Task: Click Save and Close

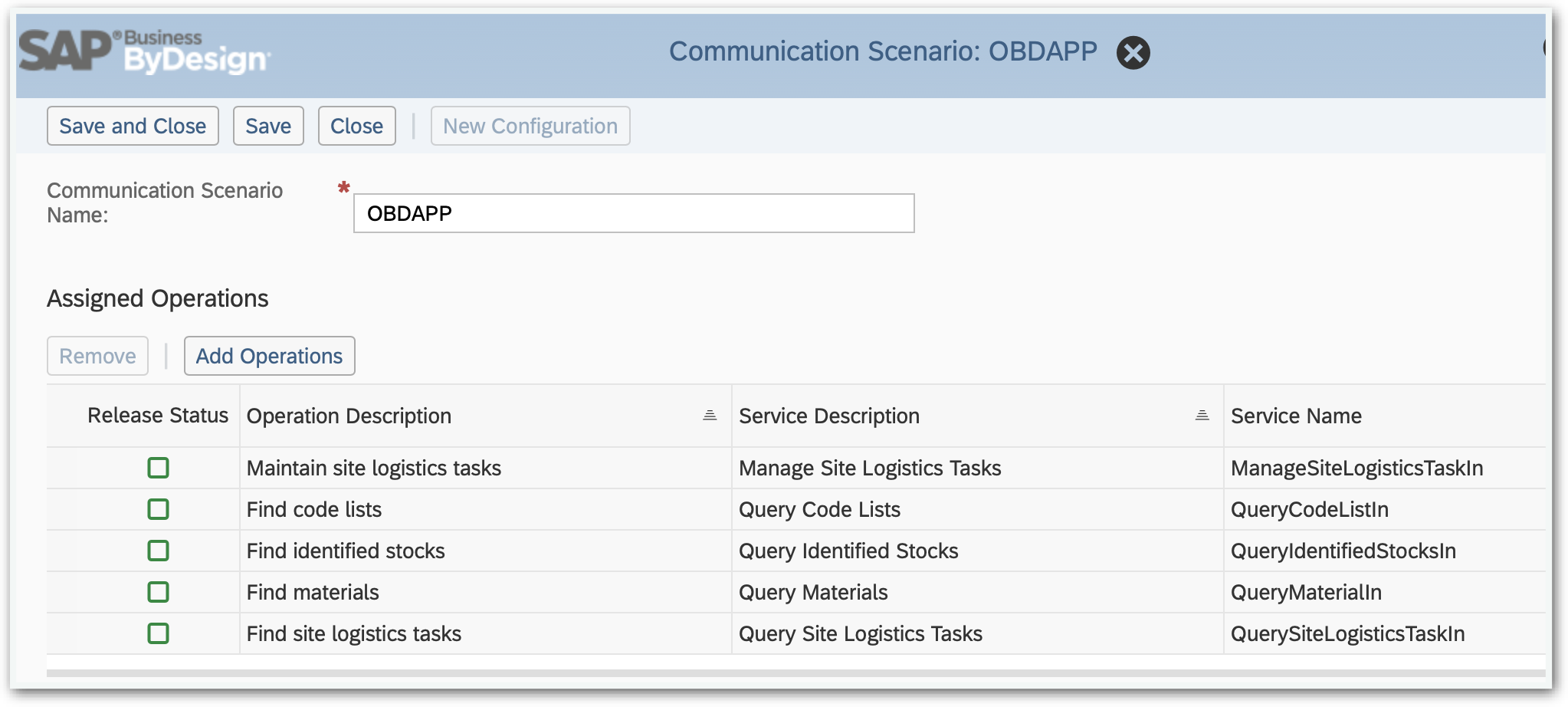Action: [133, 126]
